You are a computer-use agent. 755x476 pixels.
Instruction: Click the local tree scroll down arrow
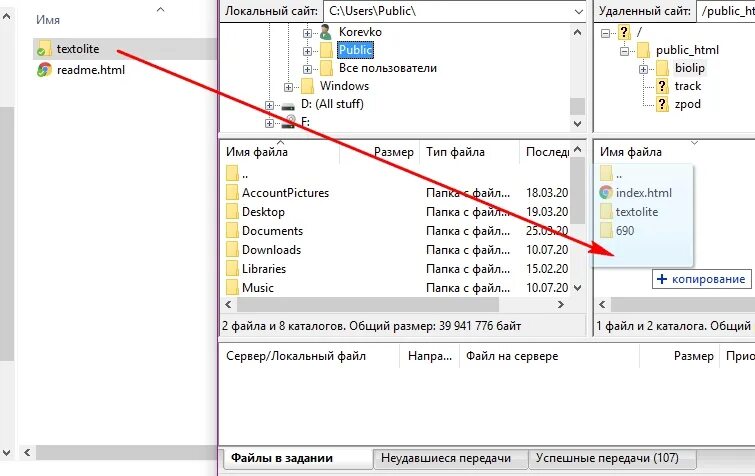(x=577, y=124)
